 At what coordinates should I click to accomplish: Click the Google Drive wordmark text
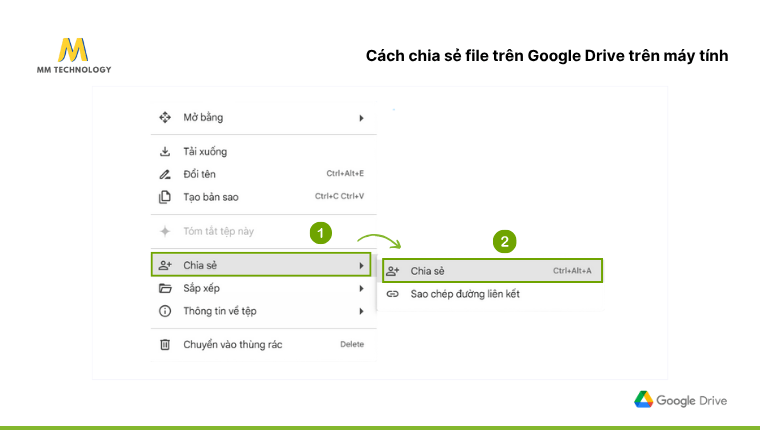coord(692,400)
